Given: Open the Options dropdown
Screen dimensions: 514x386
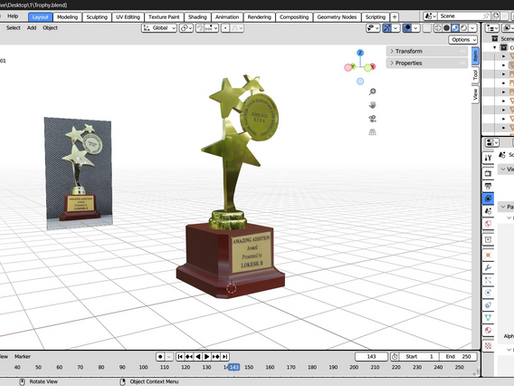Looking at the screenshot, I should point(463,40).
